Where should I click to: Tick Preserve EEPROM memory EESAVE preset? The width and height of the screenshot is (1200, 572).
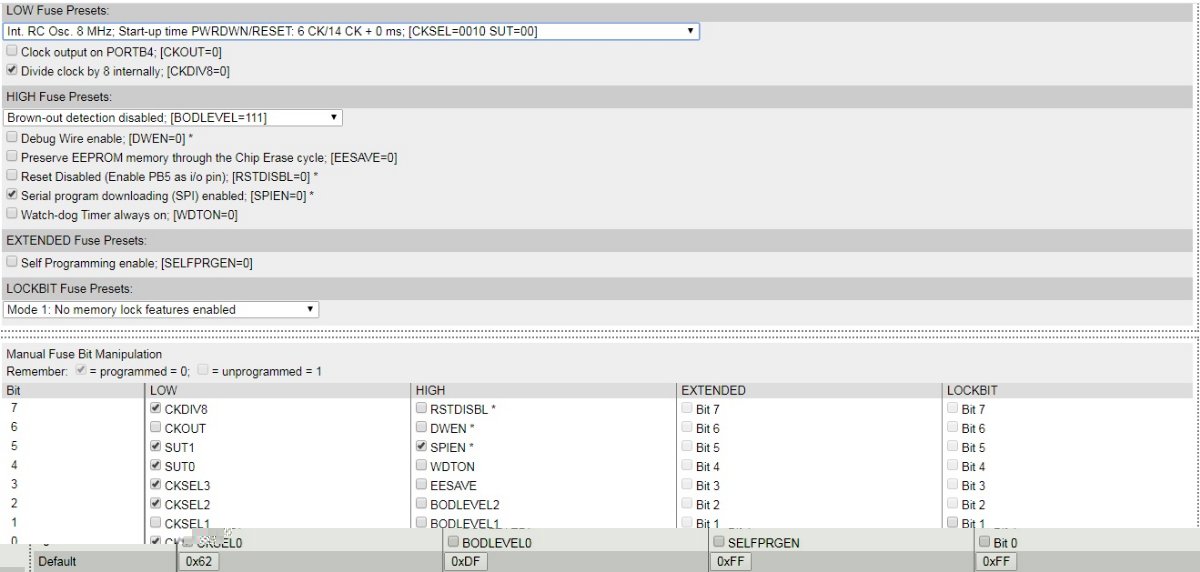(12, 157)
